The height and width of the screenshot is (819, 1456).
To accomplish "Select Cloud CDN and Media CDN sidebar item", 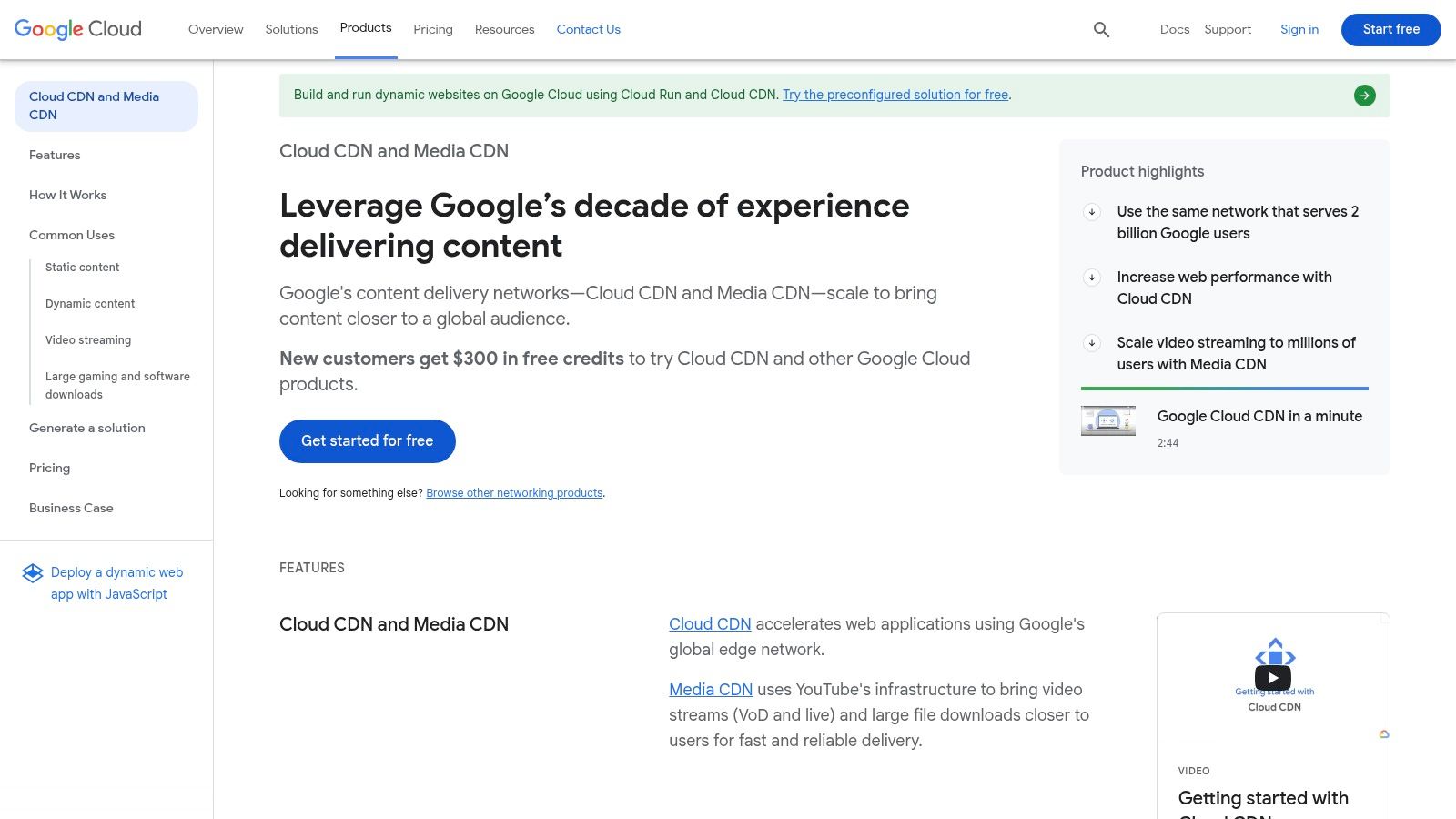I will (106, 106).
